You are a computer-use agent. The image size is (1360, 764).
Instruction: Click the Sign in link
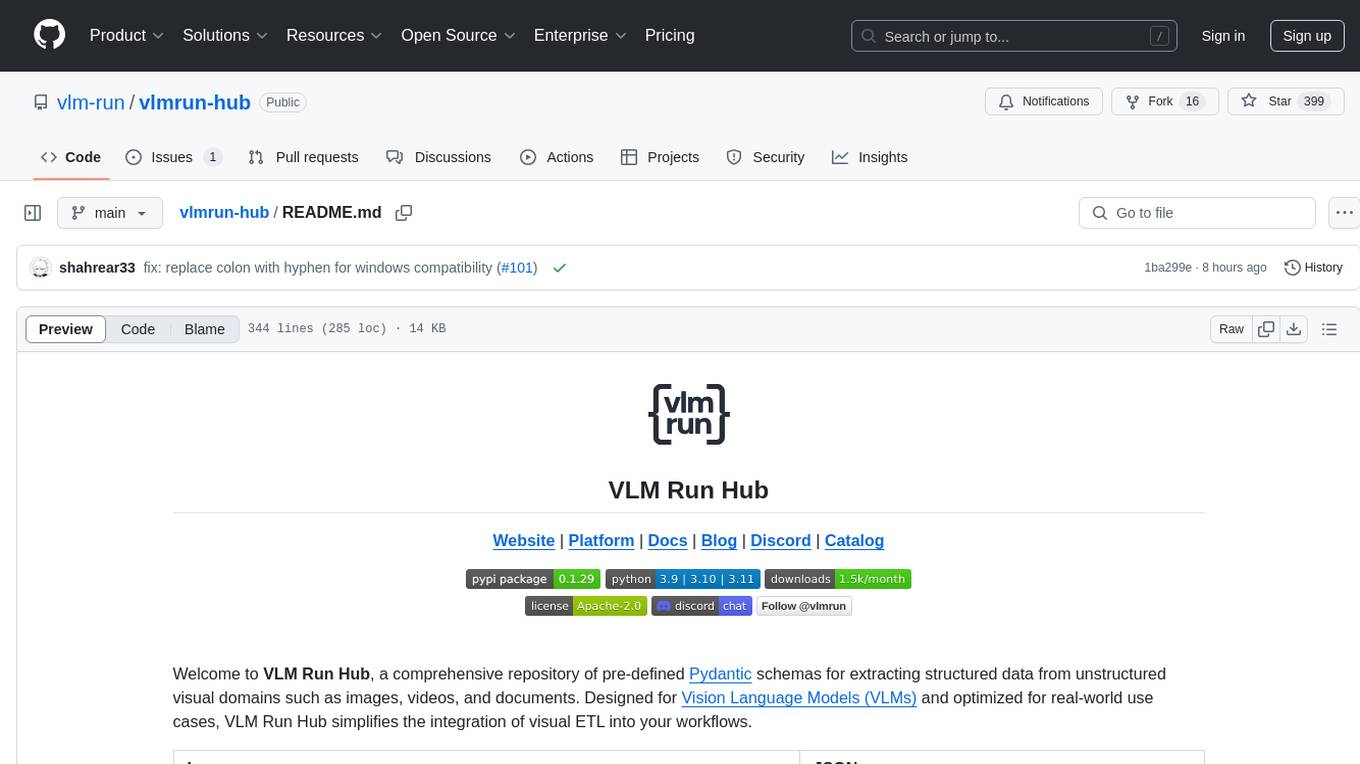point(1223,36)
